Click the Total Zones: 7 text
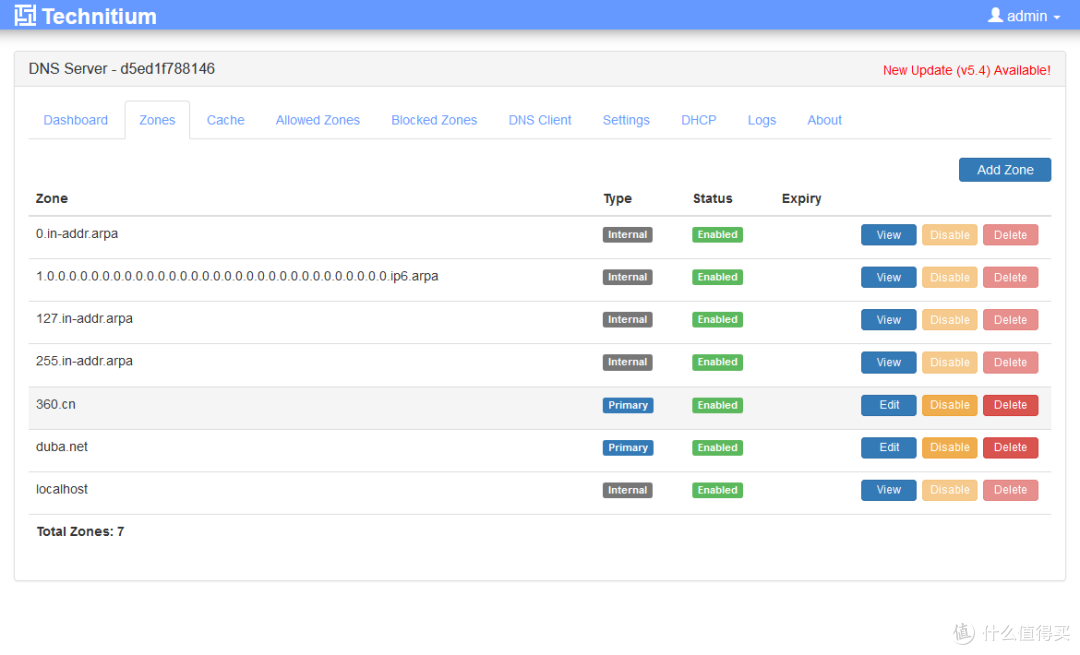The height and width of the screenshot is (655, 1080). click(x=80, y=531)
